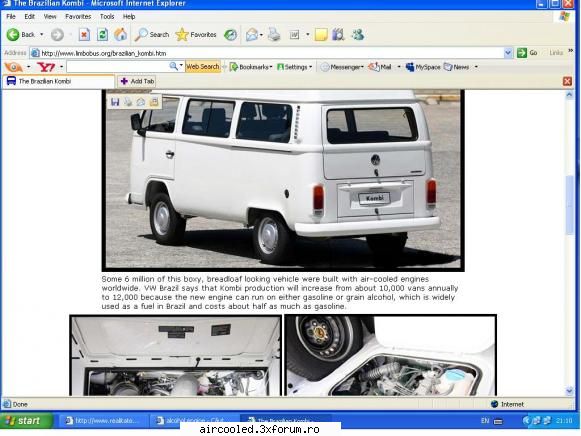Click the red Y! Yahoo logo
This screenshot has width=581, height=436.
pyautogui.click(x=46, y=67)
